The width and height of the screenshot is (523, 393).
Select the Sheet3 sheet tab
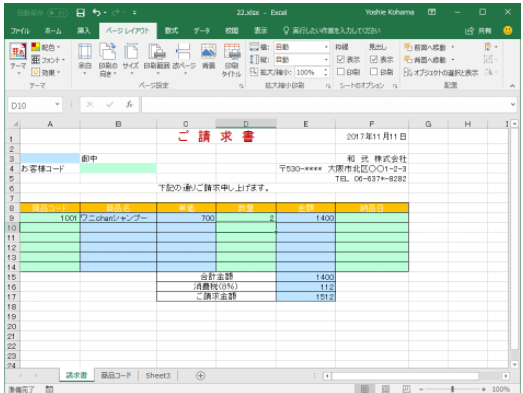coord(158,375)
